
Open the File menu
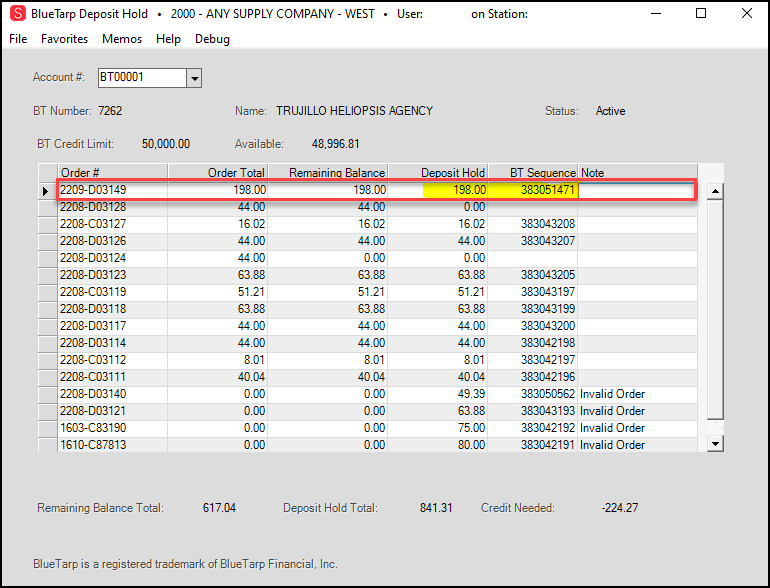(x=18, y=39)
